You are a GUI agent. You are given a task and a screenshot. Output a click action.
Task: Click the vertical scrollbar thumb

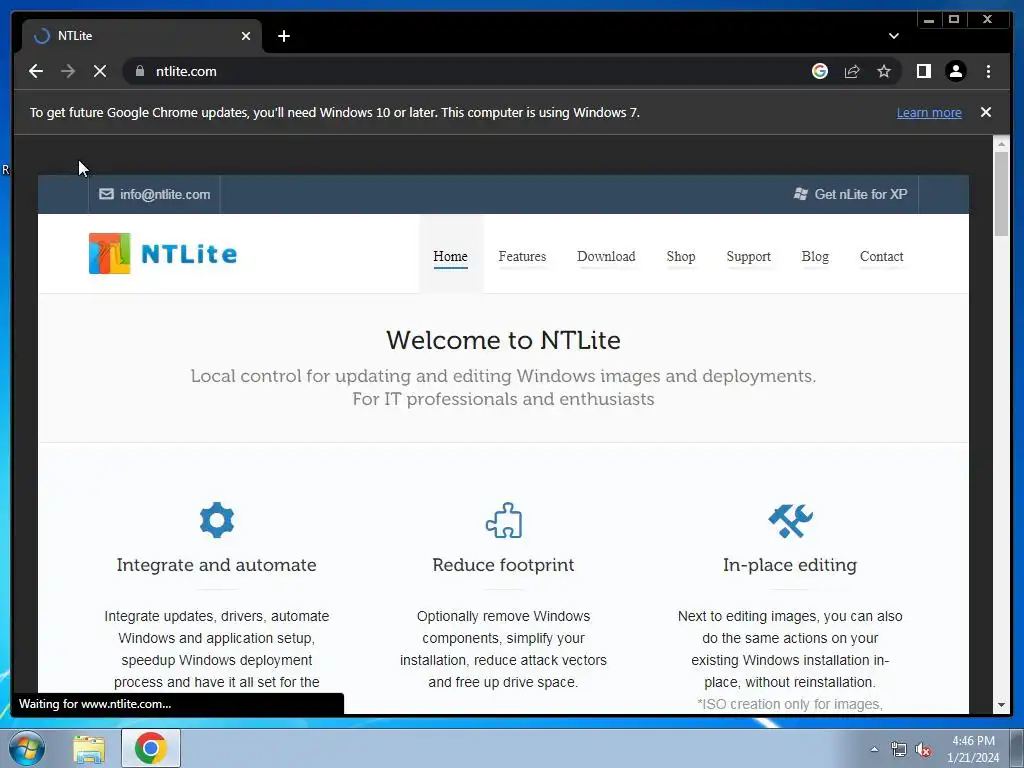(x=1001, y=194)
